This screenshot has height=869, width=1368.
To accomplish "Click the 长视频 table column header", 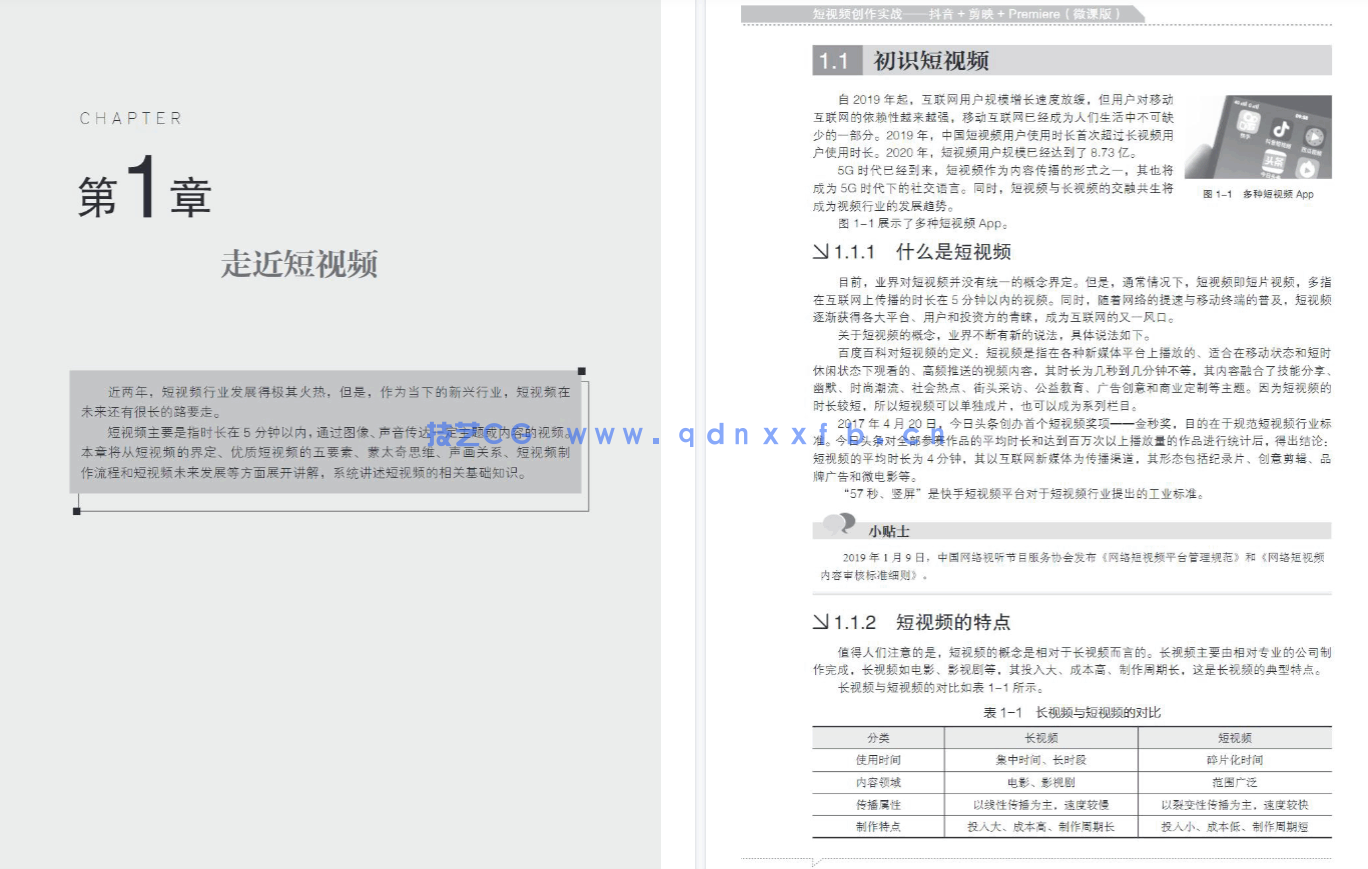I will coord(1041,738).
